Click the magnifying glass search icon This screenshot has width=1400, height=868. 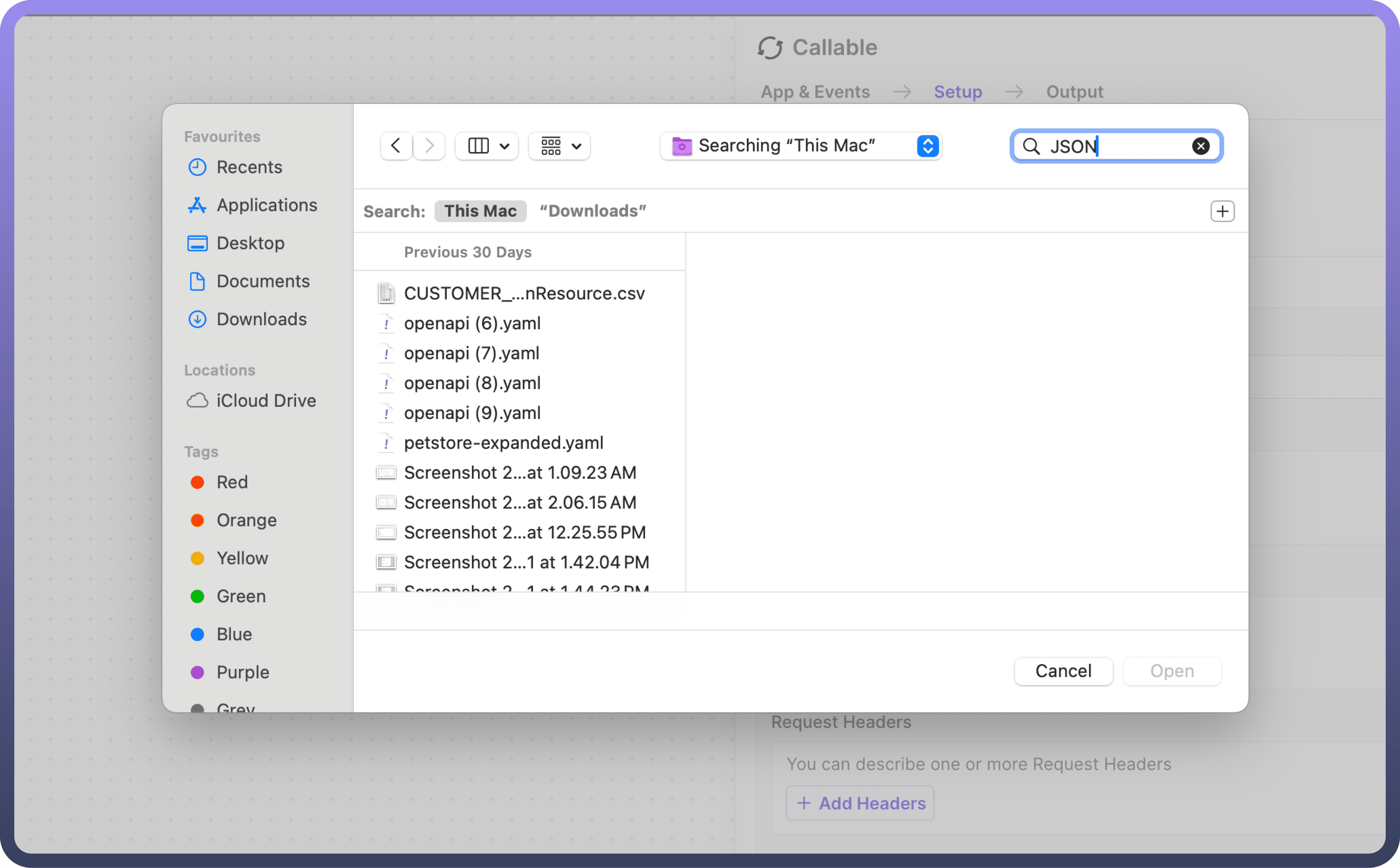(1031, 146)
